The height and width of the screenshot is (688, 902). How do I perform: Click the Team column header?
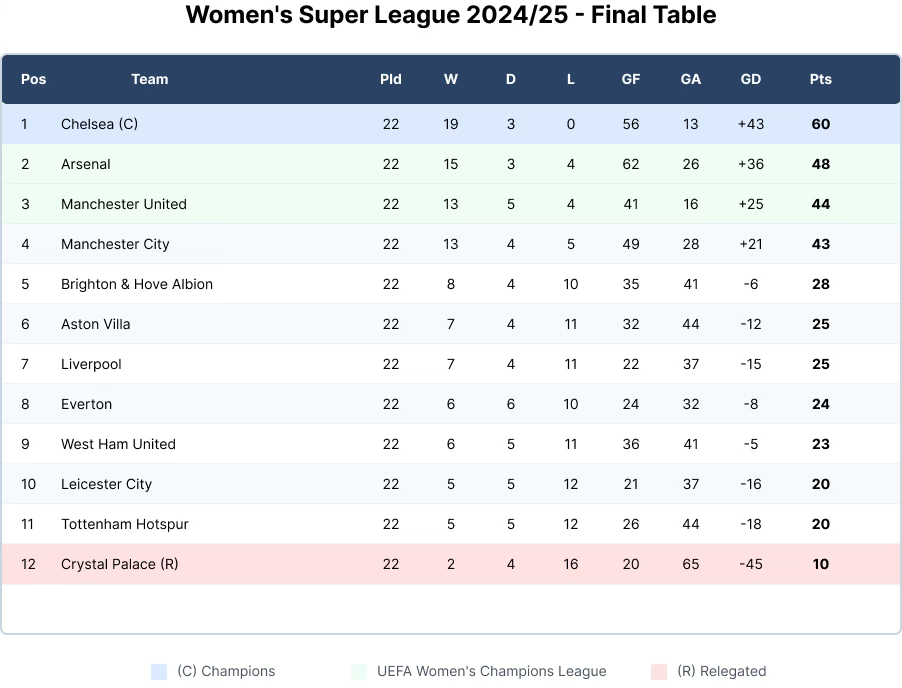coord(150,79)
